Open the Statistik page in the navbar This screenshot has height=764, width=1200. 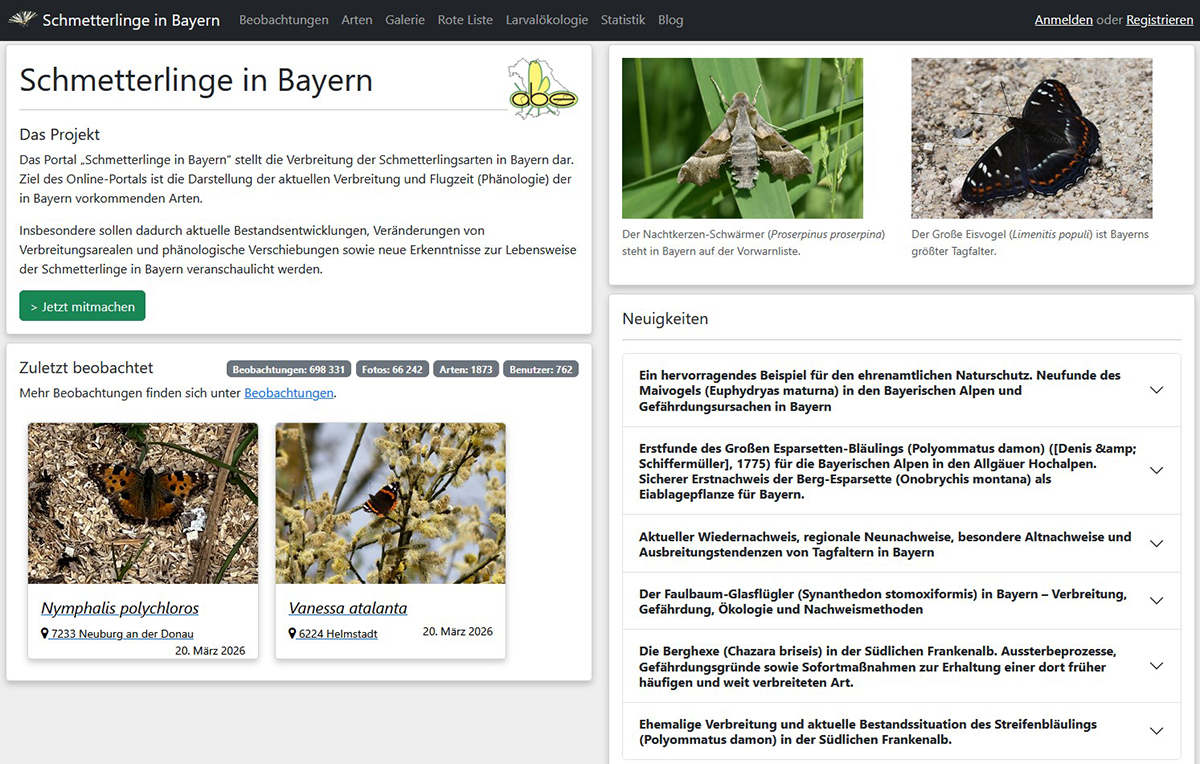(622, 20)
